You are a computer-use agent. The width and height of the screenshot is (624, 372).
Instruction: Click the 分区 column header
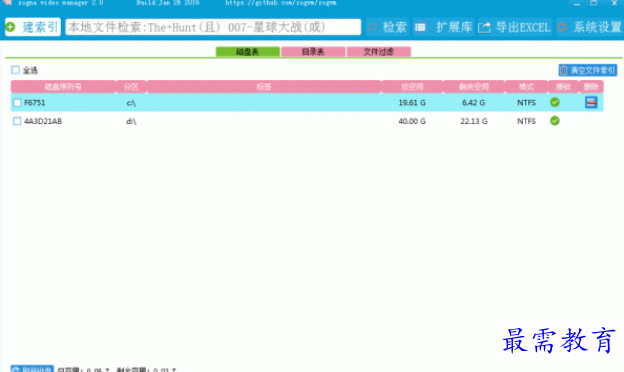131,87
